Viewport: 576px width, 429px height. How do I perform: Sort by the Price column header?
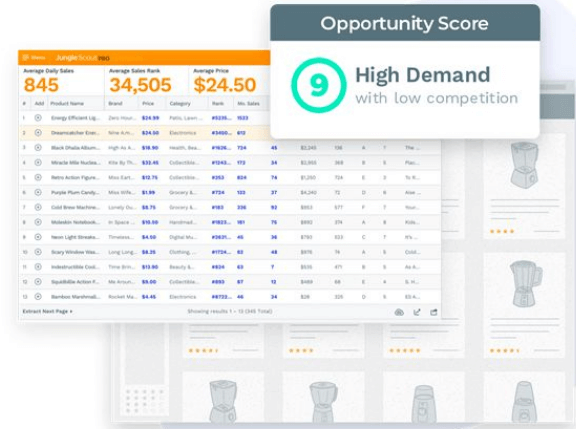[148, 104]
